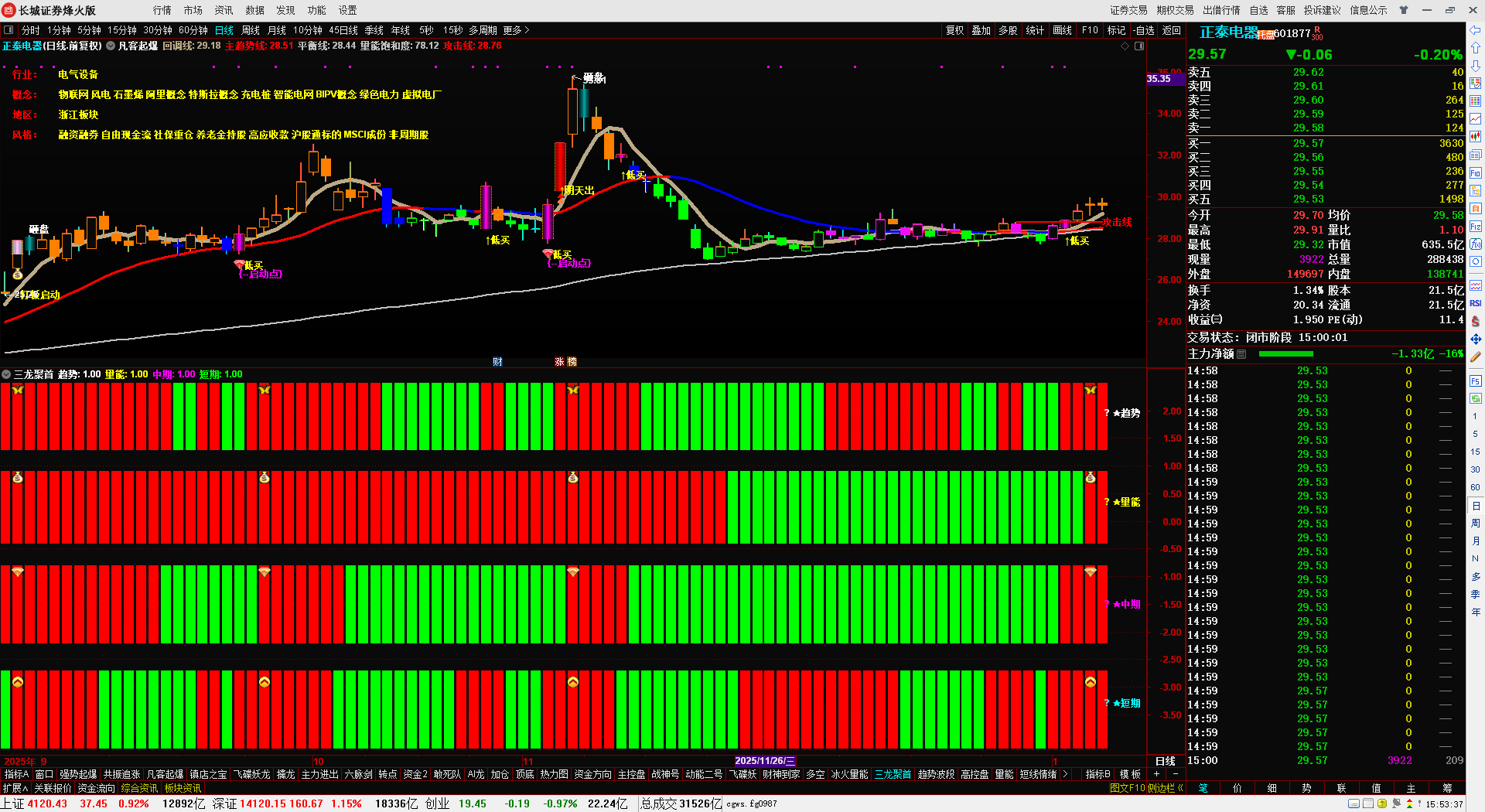Open the 资讯 menu
The image size is (1485, 812).
(224, 10)
